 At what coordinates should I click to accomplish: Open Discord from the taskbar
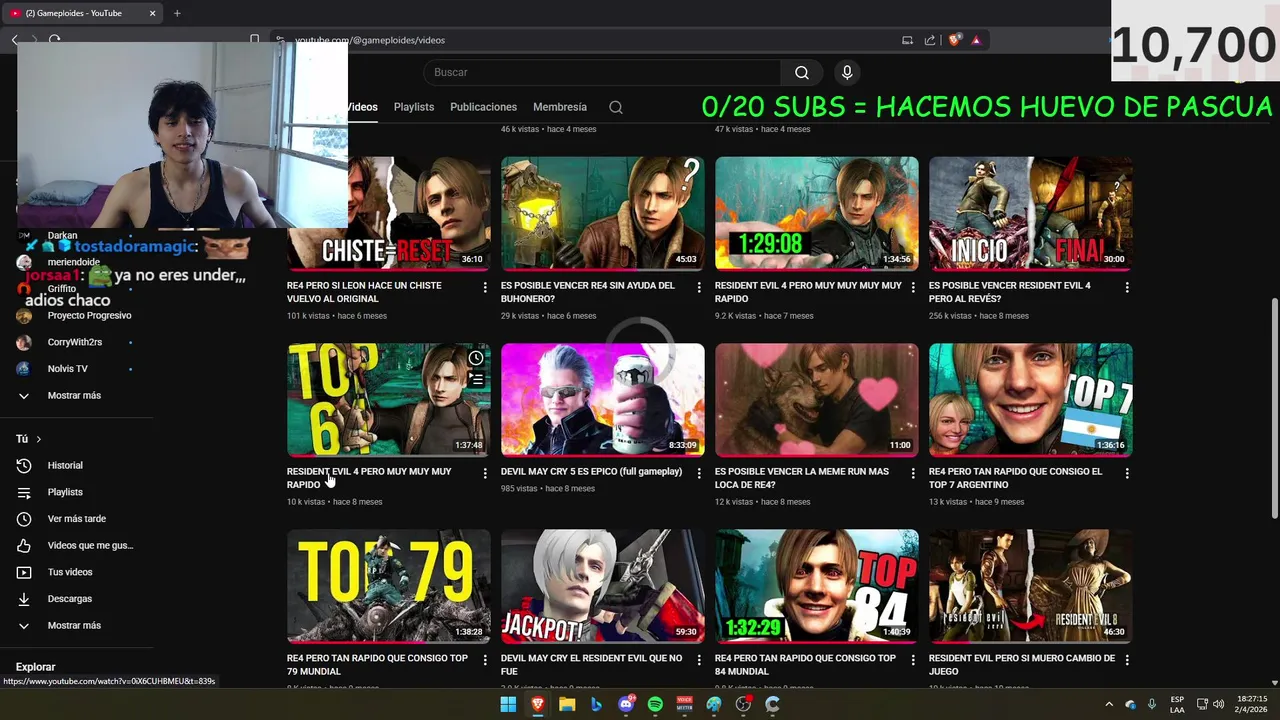tap(626, 704)
